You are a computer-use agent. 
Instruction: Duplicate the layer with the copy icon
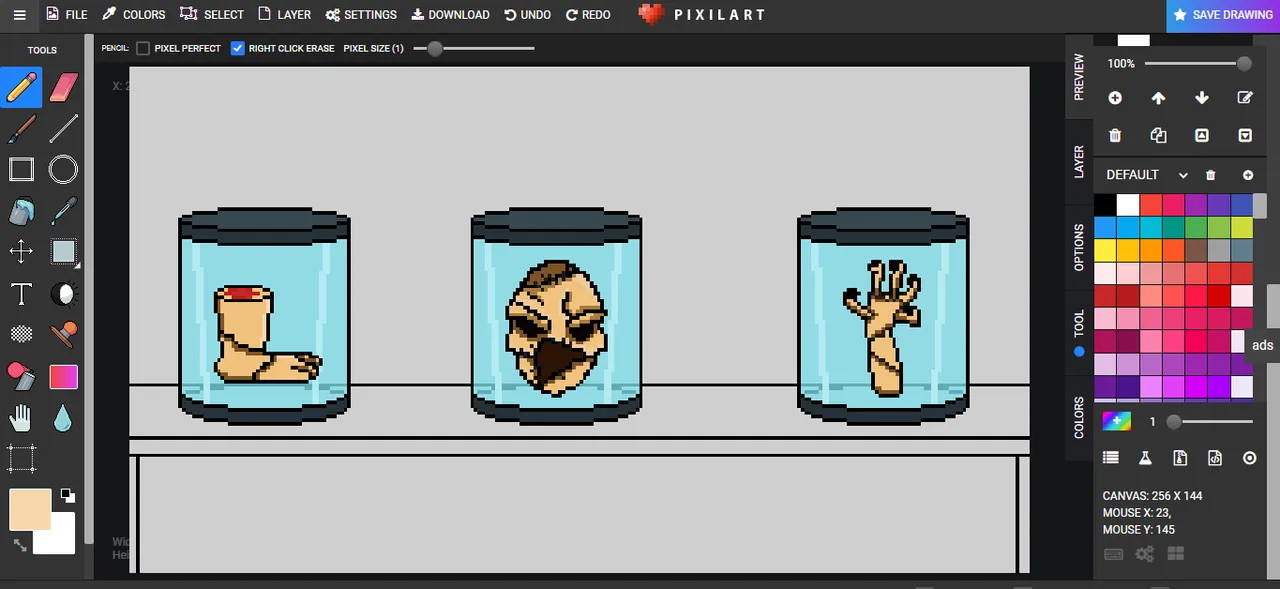(x=1158, y=135)
